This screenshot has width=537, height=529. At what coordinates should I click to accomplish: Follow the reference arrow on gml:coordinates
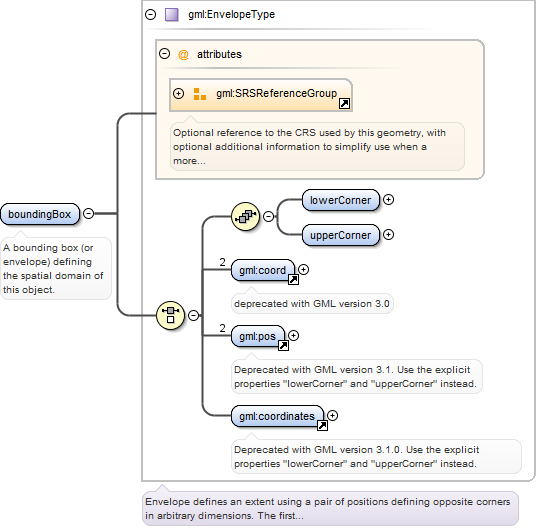pos(322,426)
